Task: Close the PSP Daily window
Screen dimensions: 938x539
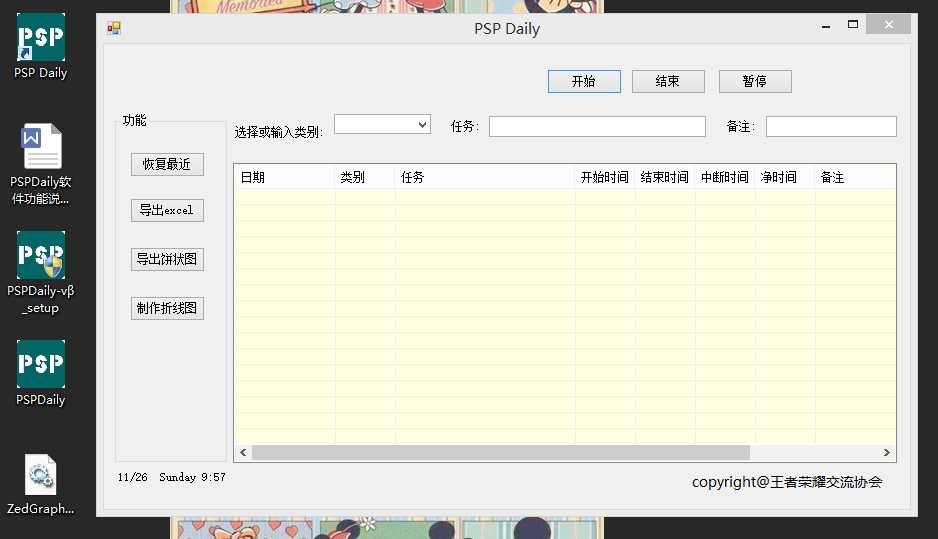Action: 888,25
